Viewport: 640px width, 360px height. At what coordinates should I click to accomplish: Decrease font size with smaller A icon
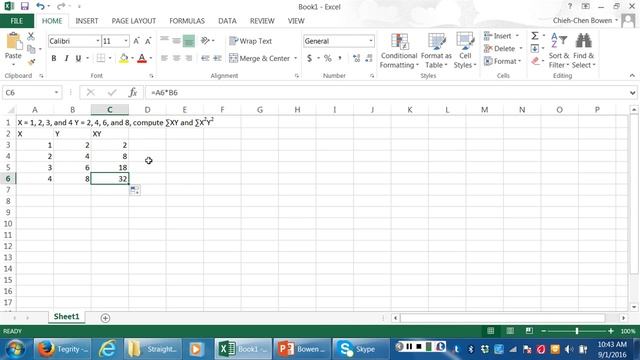pos(148,41)
